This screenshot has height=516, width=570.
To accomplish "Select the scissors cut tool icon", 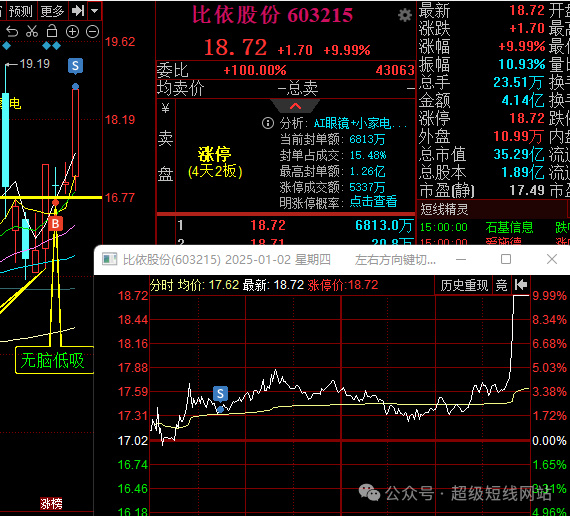I will coord(32,32).
